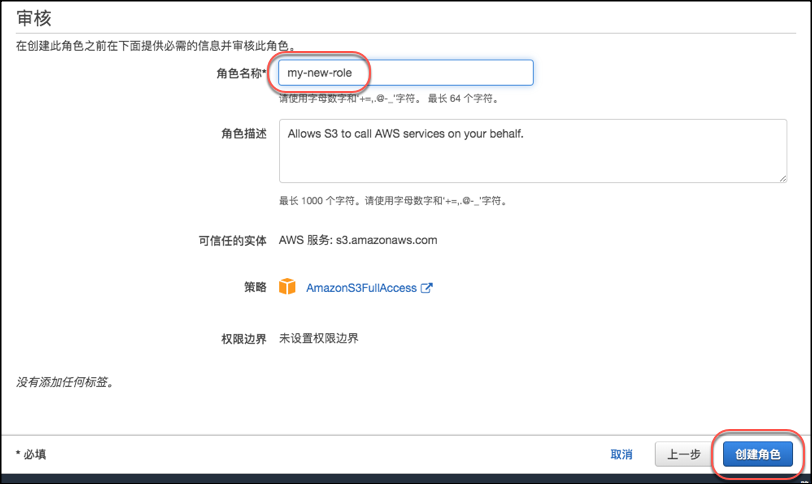Click the description textarea resize handle
This screenshot has width=812, height=484.
(781, 177)
